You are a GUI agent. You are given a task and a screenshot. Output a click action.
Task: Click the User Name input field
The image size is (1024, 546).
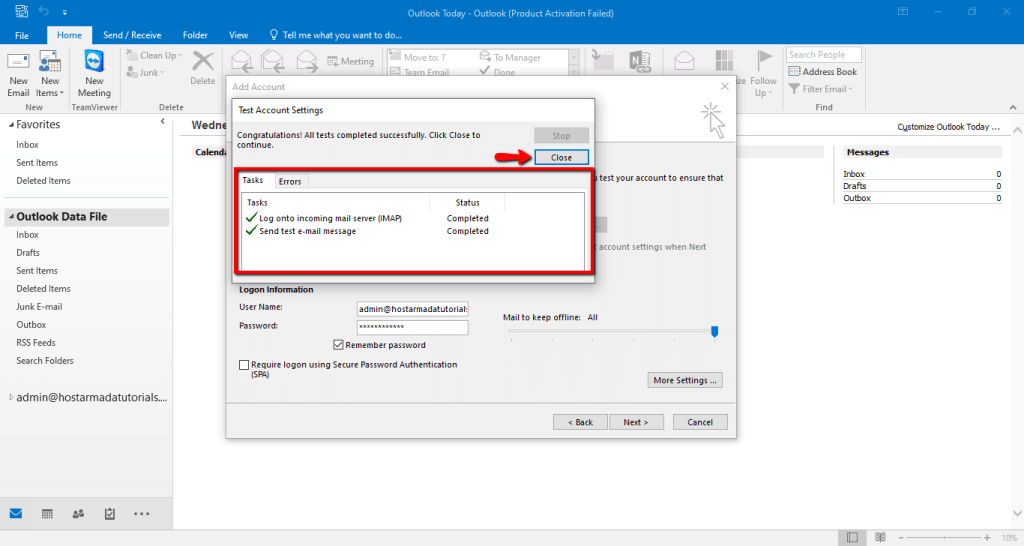[x=413, y=308]
